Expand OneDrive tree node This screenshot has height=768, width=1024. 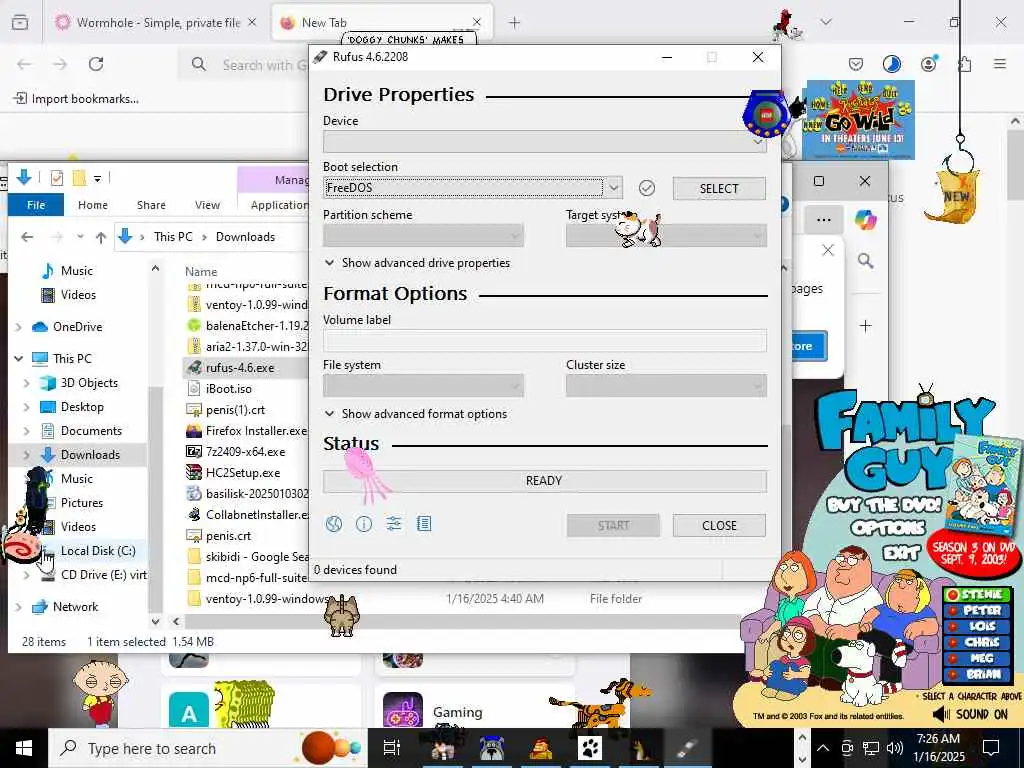19,327
